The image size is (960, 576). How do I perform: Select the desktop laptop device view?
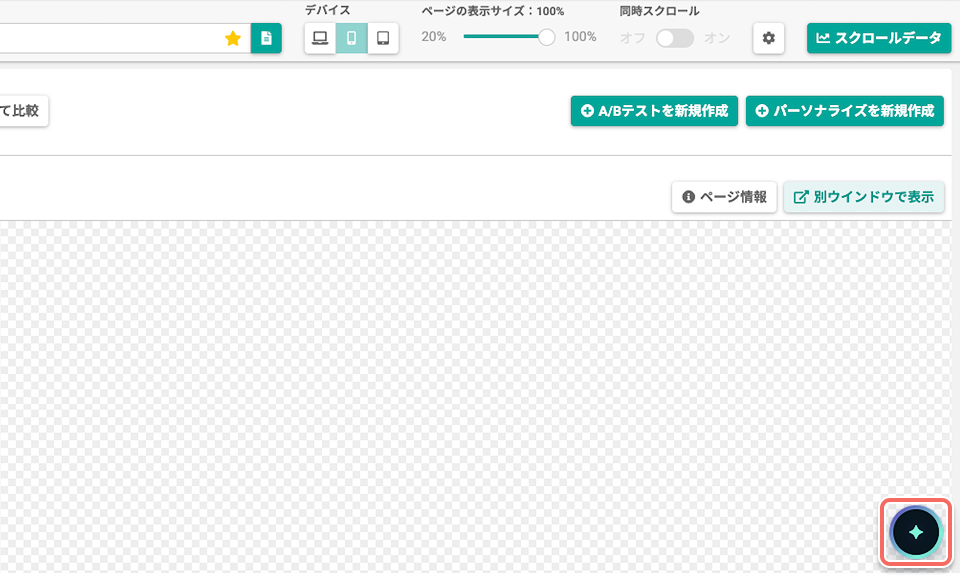(x=320, y=38)
